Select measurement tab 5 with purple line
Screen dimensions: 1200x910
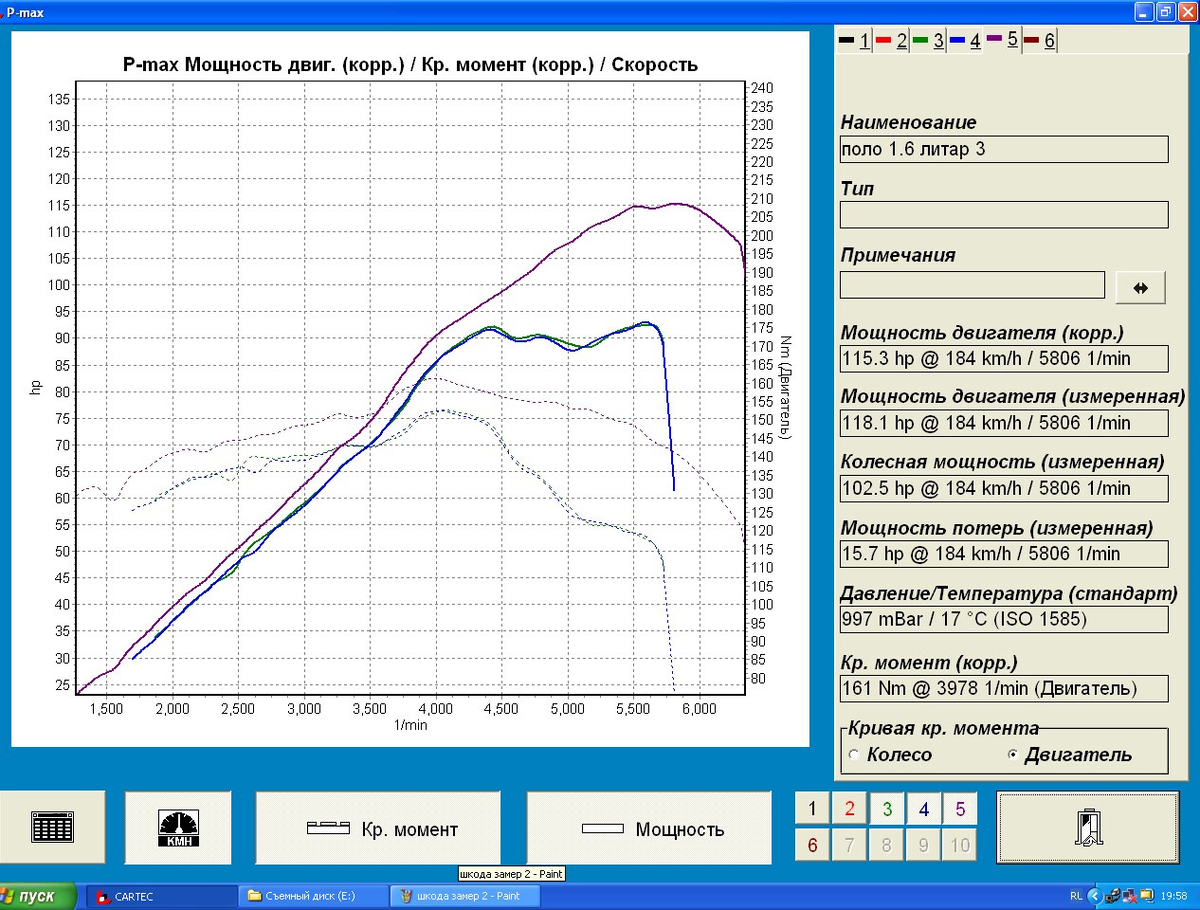point(1001,40)
